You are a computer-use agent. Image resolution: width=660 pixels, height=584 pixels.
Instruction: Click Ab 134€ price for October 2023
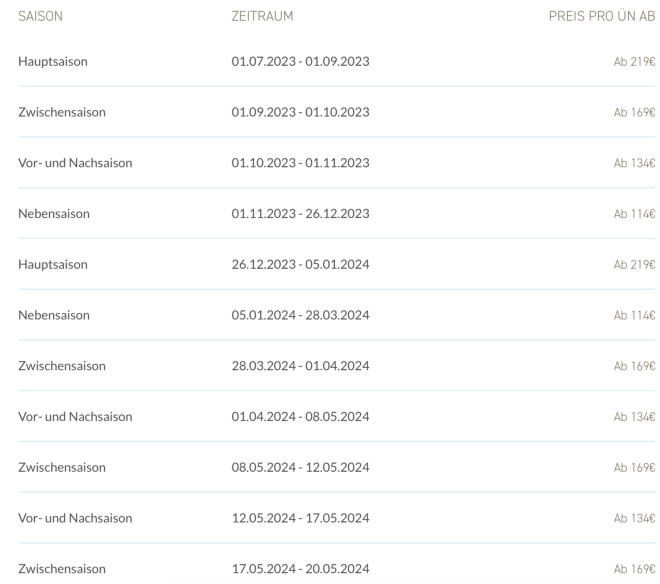click(x=634, y=163)
